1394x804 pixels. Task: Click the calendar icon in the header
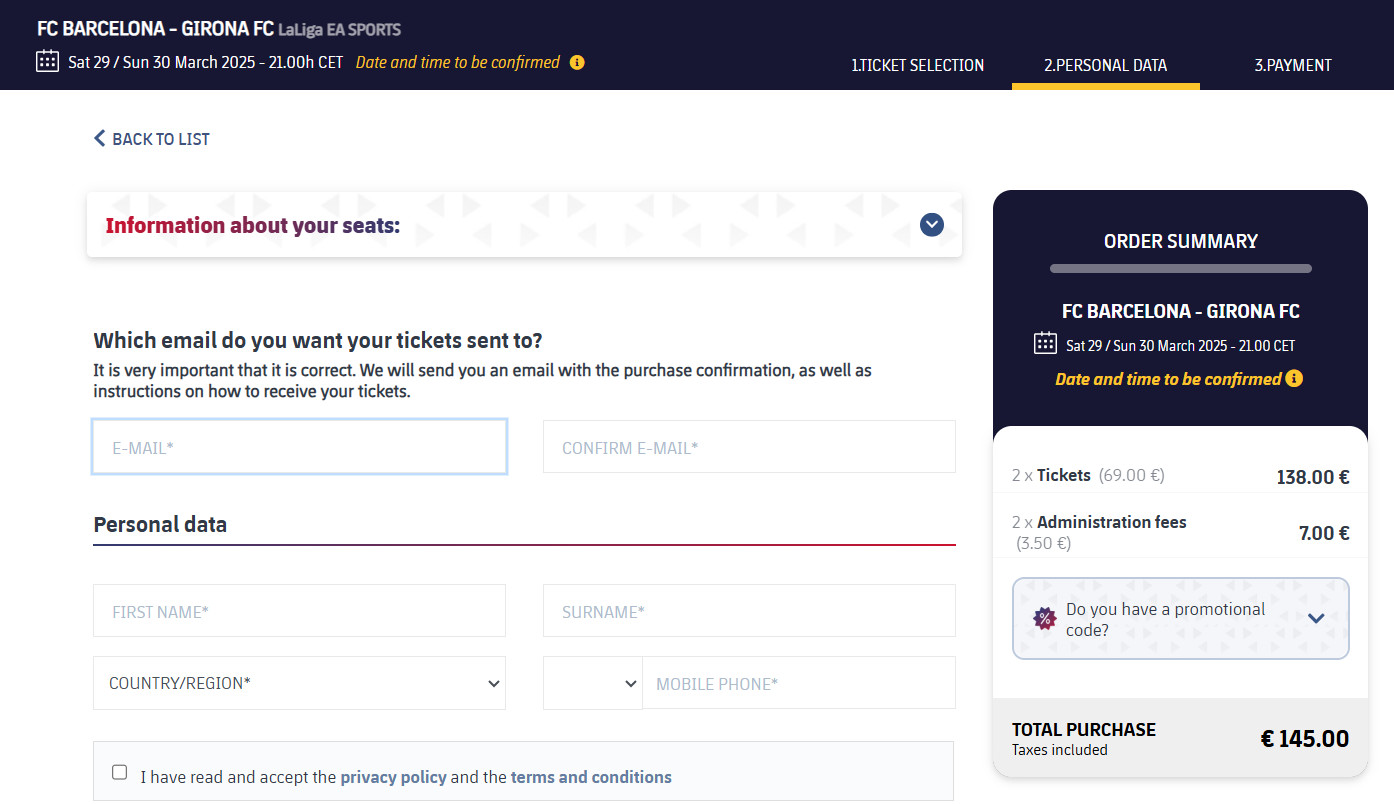click(x=47, y=61)
